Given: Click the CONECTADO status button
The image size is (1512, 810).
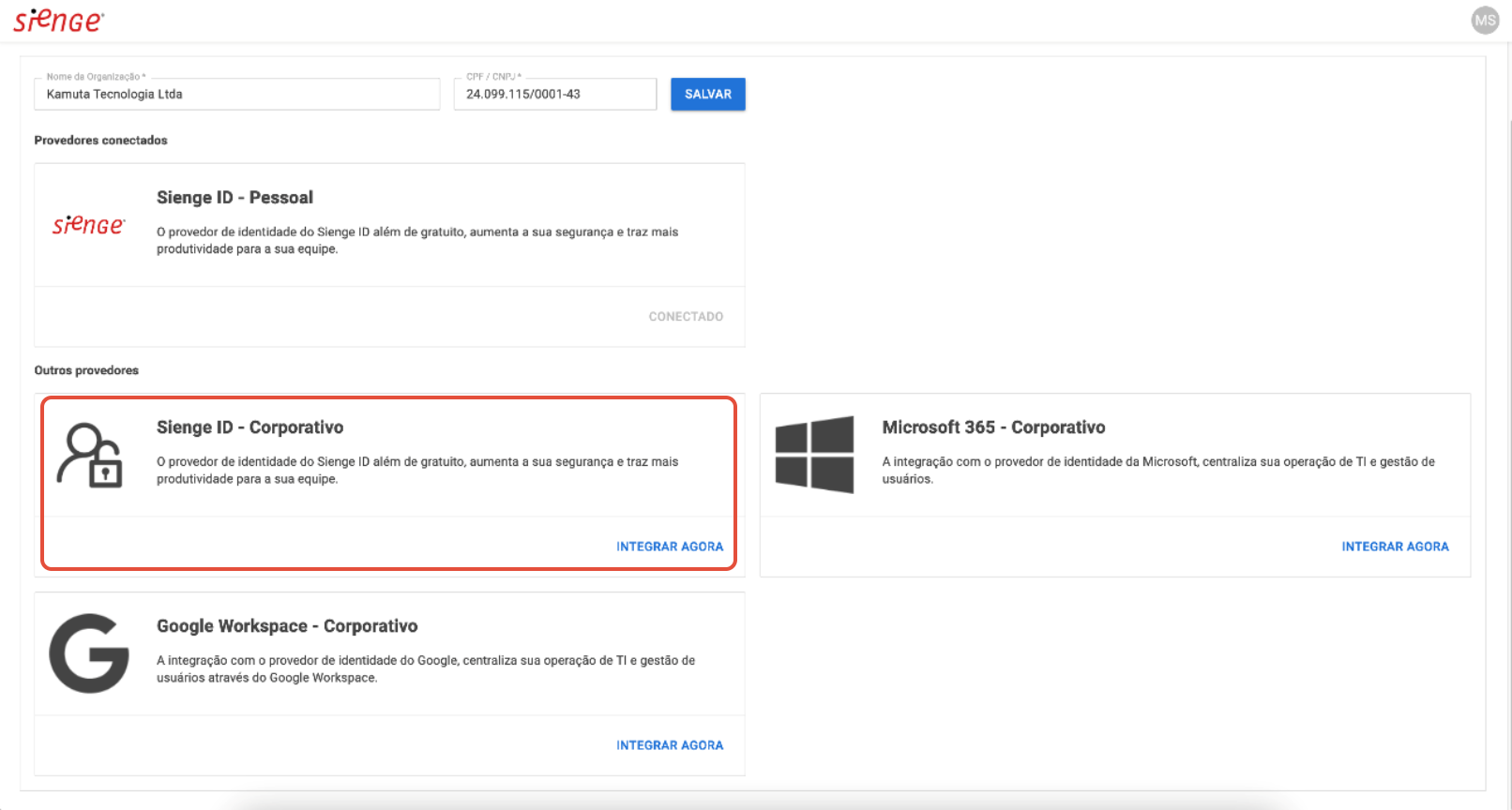Looking at the screenshot, I should (x=686, y=317).
